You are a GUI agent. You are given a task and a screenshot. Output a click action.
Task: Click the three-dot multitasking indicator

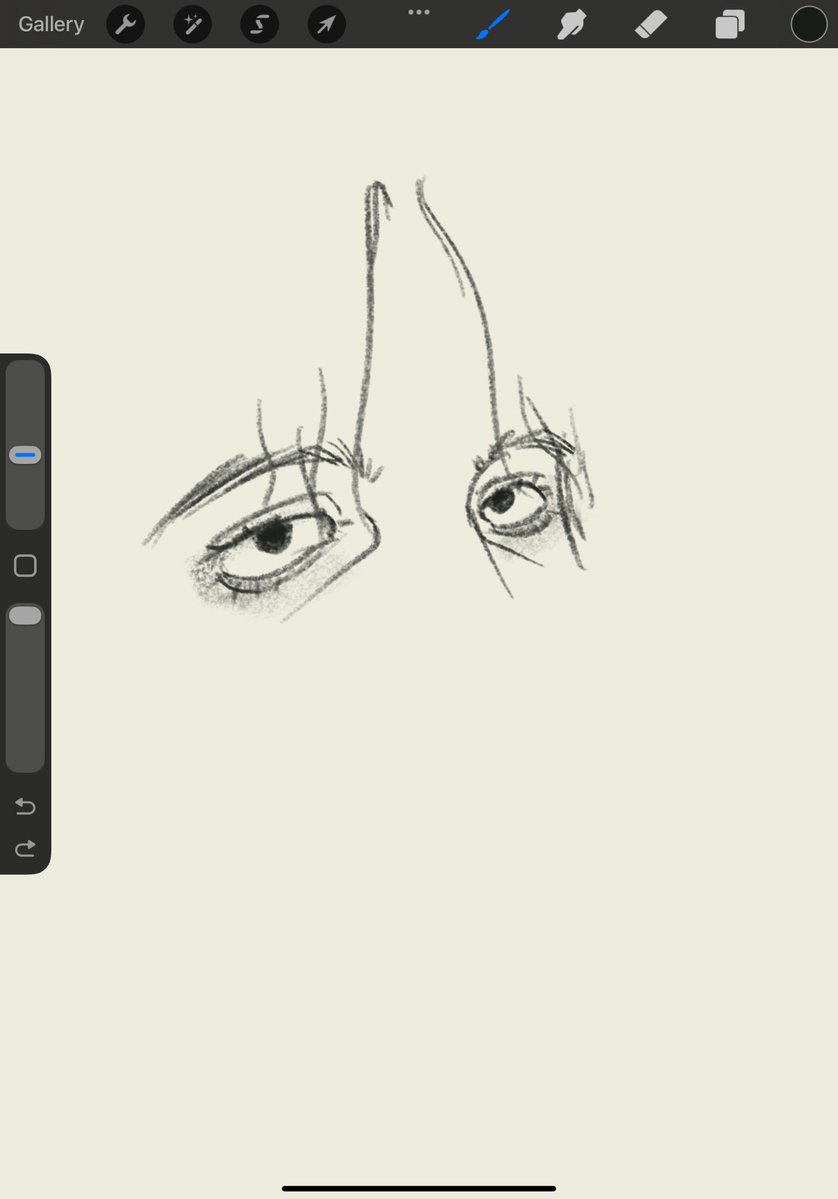(x=419, y=12)
